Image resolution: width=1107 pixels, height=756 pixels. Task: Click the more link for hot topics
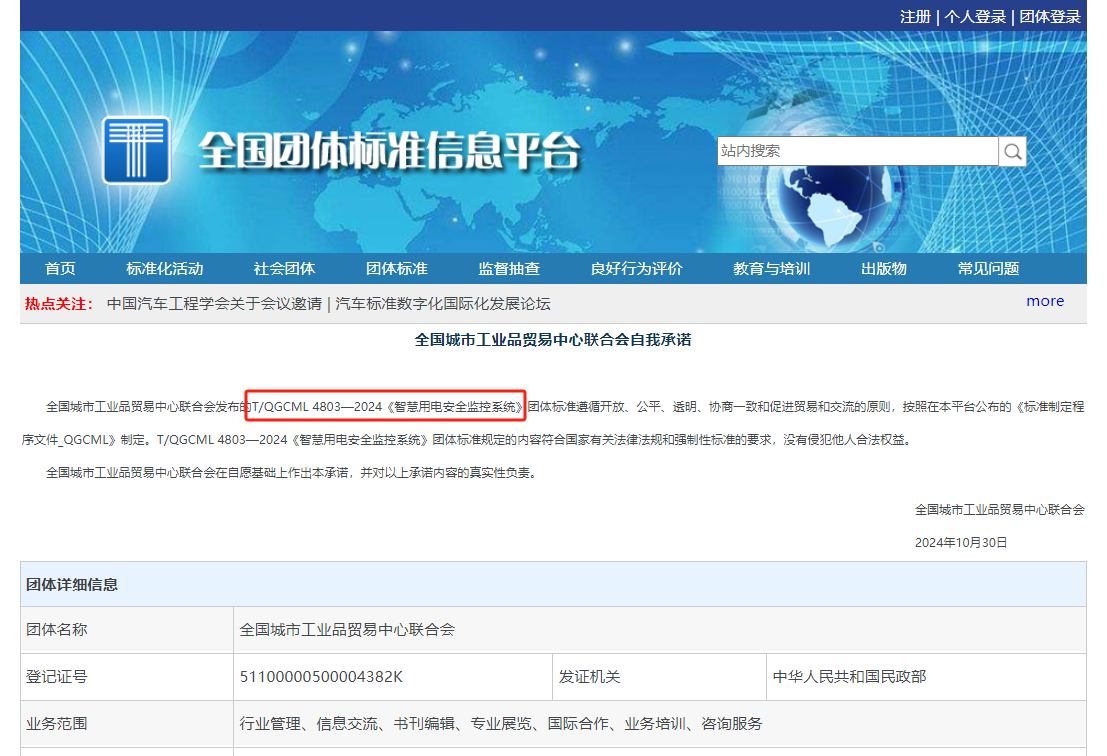click(x=1044, y=301)
